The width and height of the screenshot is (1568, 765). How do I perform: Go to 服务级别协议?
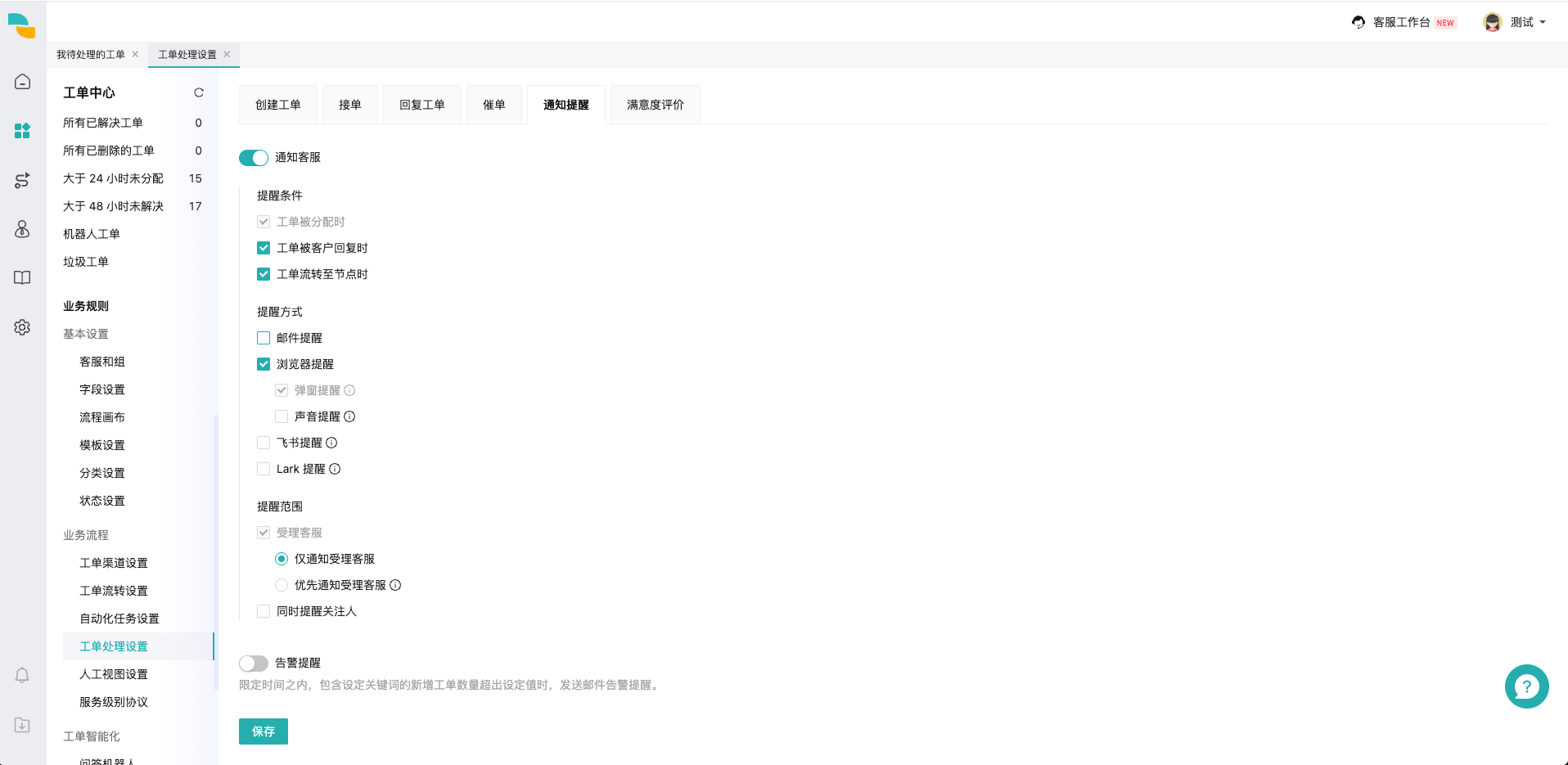click(x=114, y=702)
